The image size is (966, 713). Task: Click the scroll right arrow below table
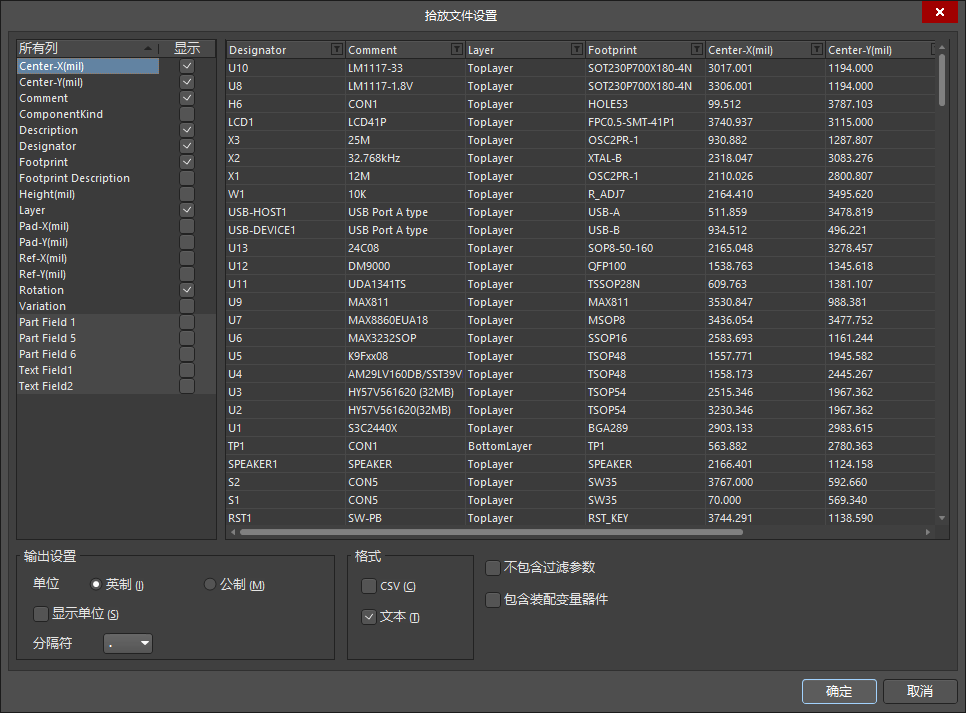click(x=928, y=532)
